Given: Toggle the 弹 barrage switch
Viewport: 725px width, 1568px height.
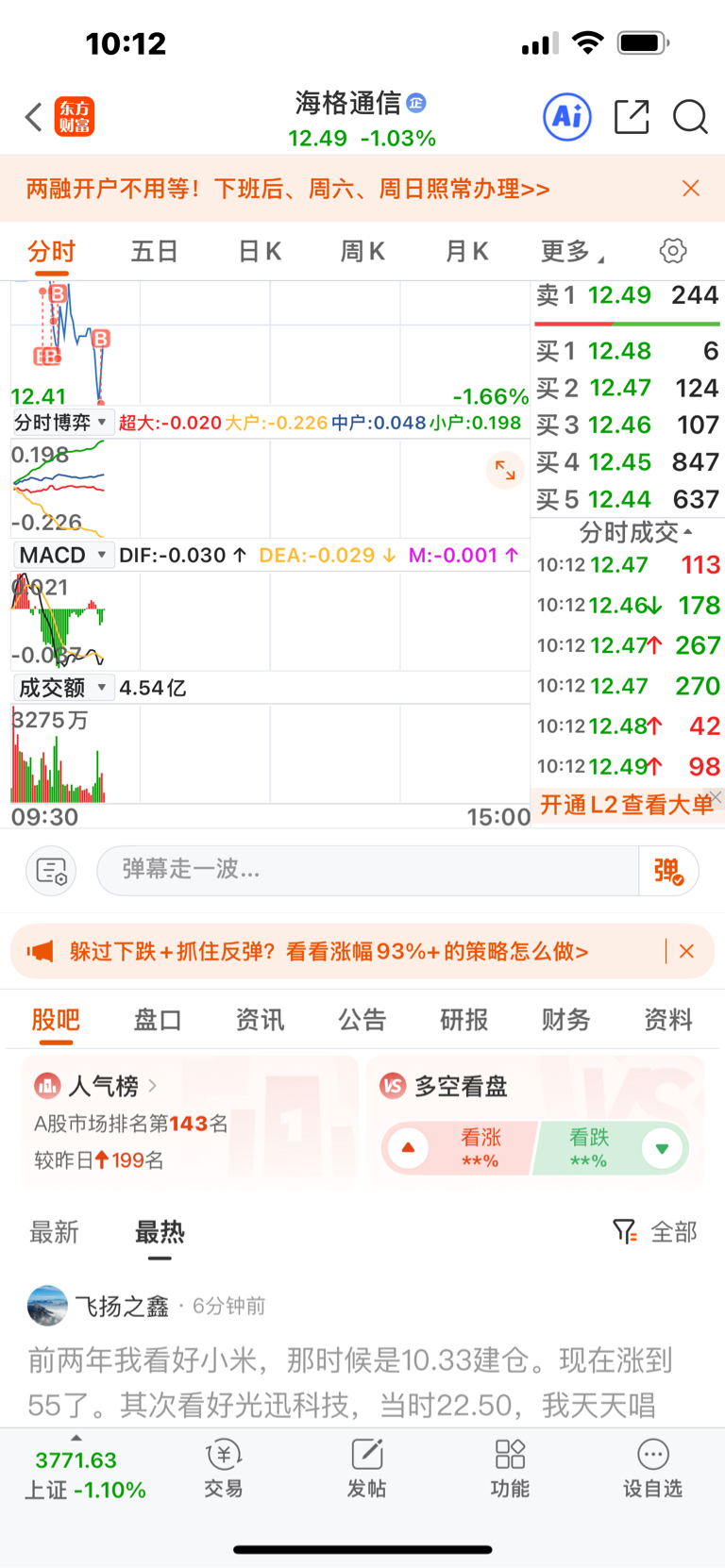Looking at the screenshot, I should (667, 870).
